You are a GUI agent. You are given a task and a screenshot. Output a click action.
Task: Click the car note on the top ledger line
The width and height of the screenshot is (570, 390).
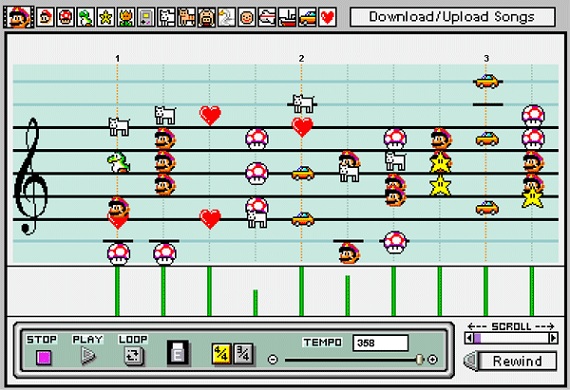point(487,81)
